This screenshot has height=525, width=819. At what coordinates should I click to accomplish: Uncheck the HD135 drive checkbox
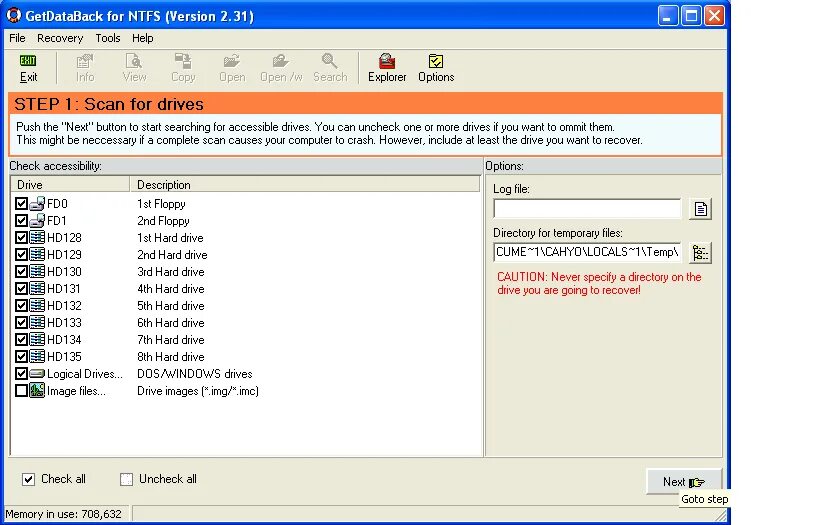[21, 356]
